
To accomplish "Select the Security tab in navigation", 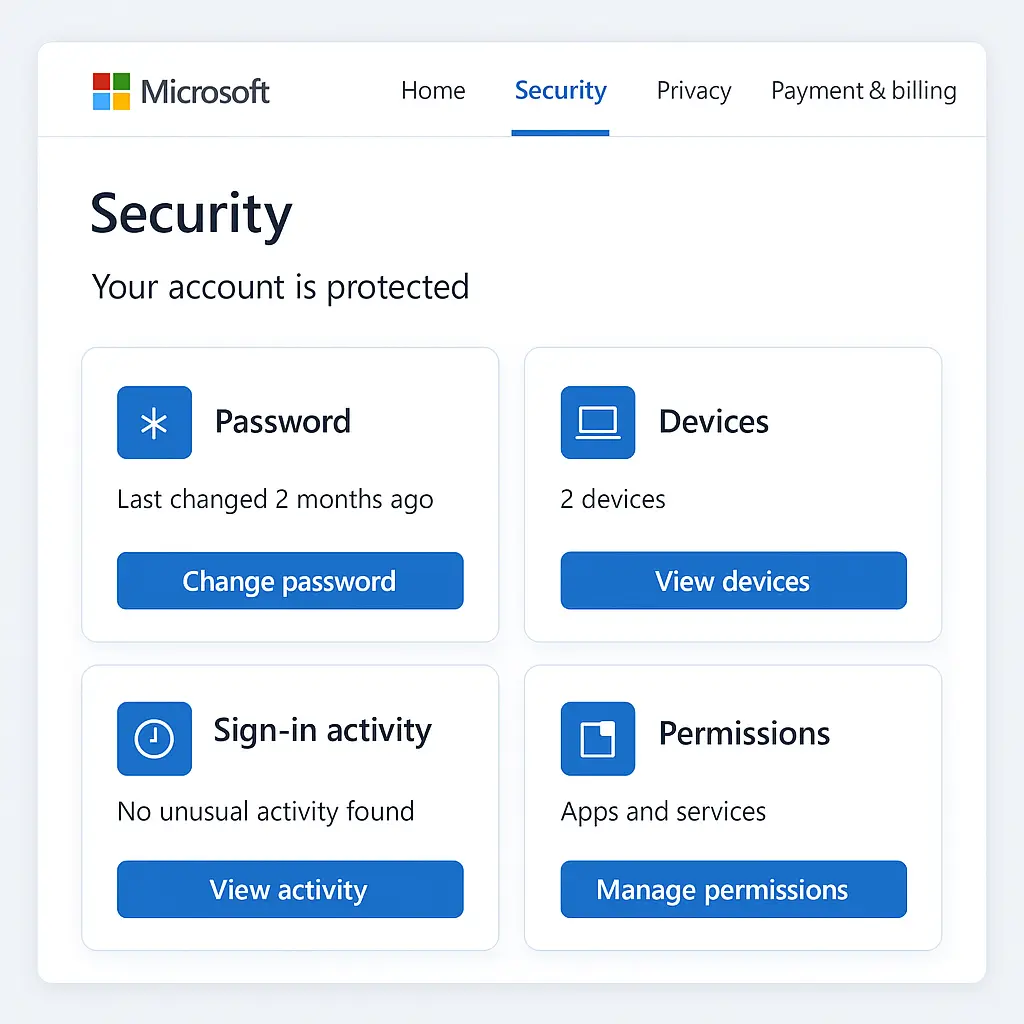I will [560, 91].
